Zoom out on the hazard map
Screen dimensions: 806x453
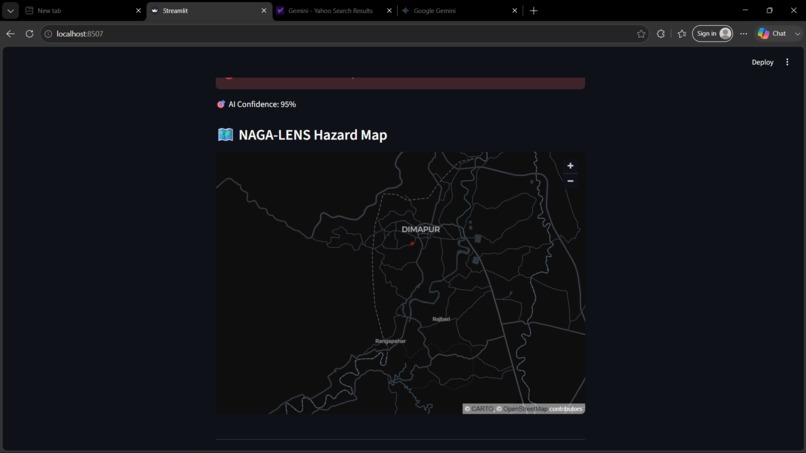[570, 181]
